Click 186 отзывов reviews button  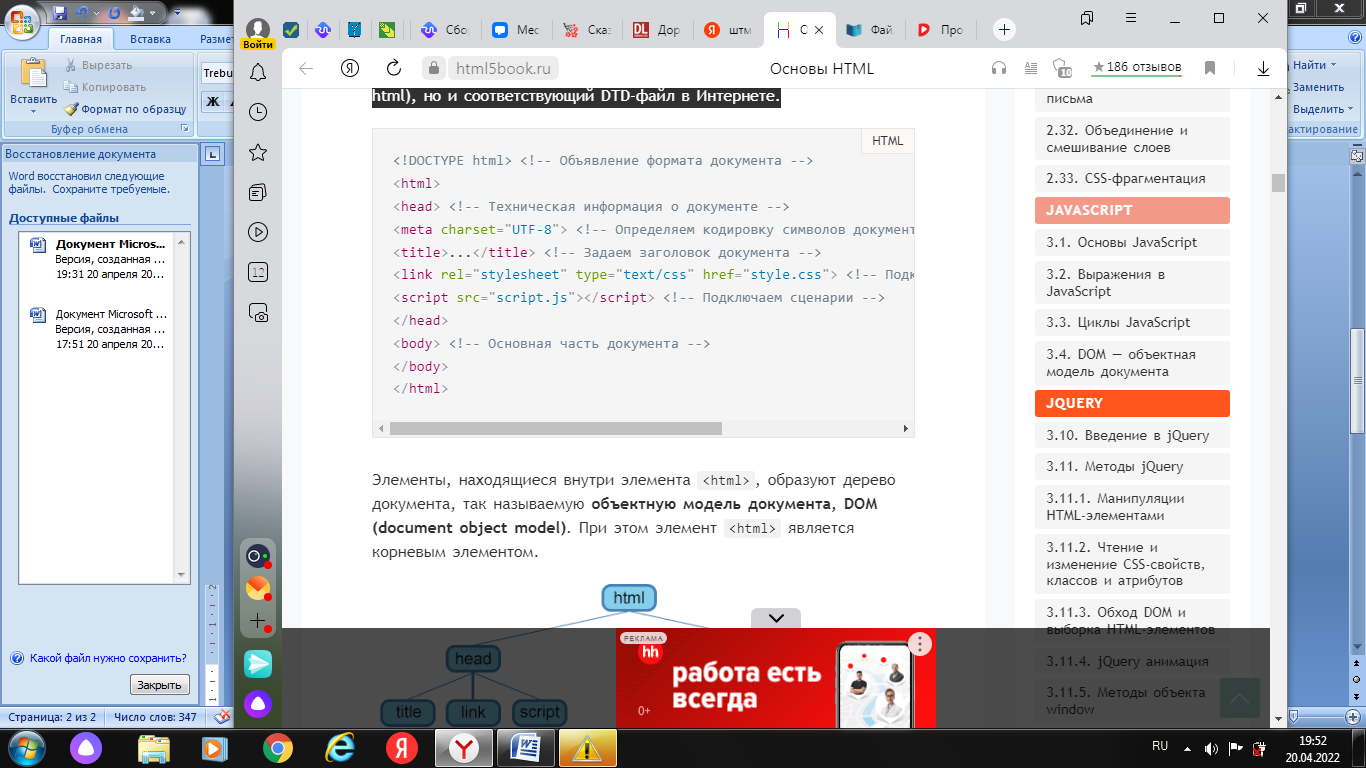click(x=1137, y=68)
